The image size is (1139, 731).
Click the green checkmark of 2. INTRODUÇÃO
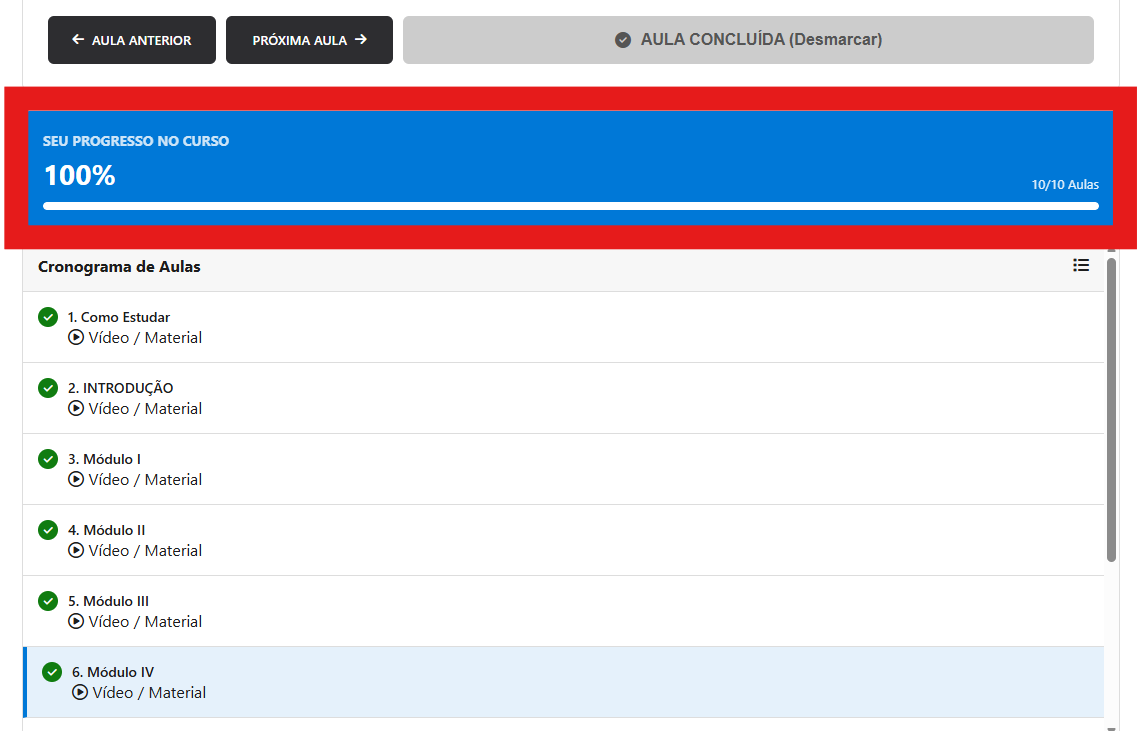(x=48, y=388)
